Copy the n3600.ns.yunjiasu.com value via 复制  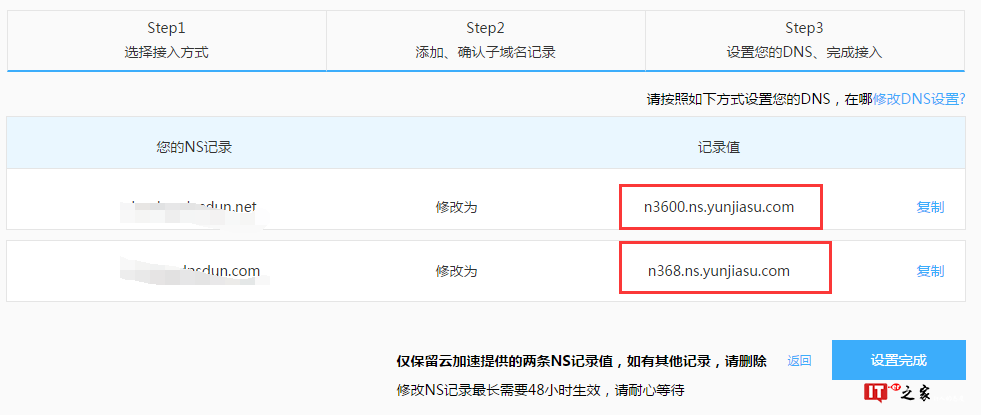tap(930, 207)
